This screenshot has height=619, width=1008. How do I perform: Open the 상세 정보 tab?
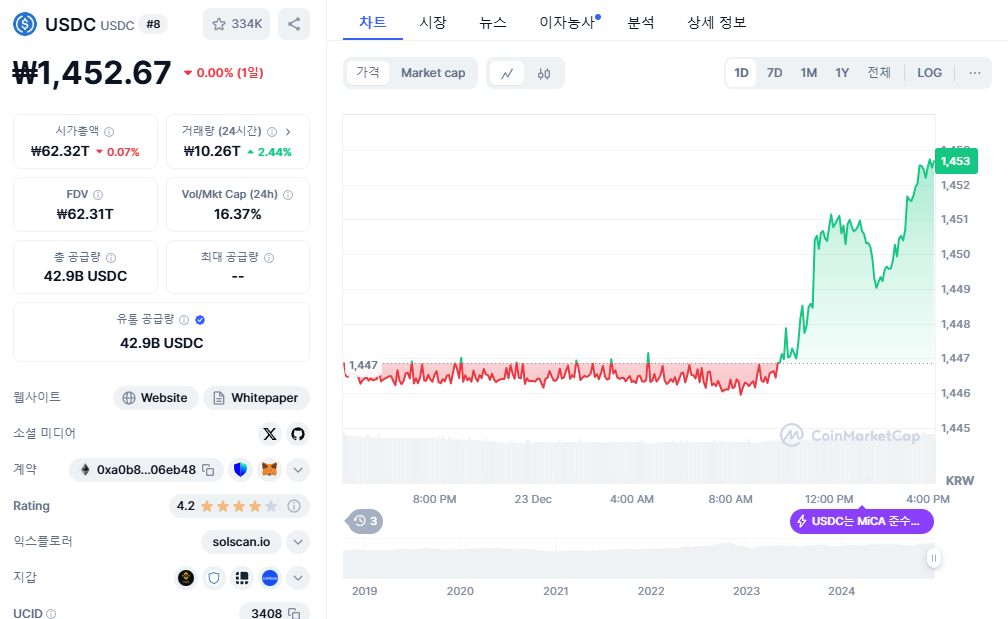coord(717,22)
